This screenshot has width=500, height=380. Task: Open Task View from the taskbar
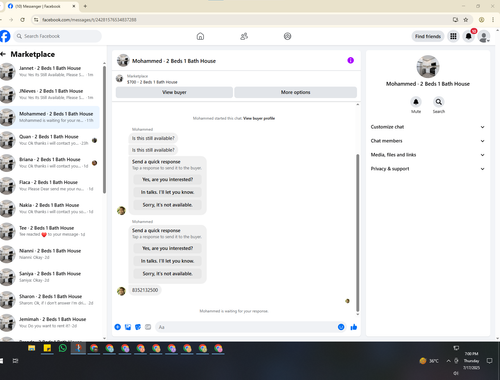point(15,361)
